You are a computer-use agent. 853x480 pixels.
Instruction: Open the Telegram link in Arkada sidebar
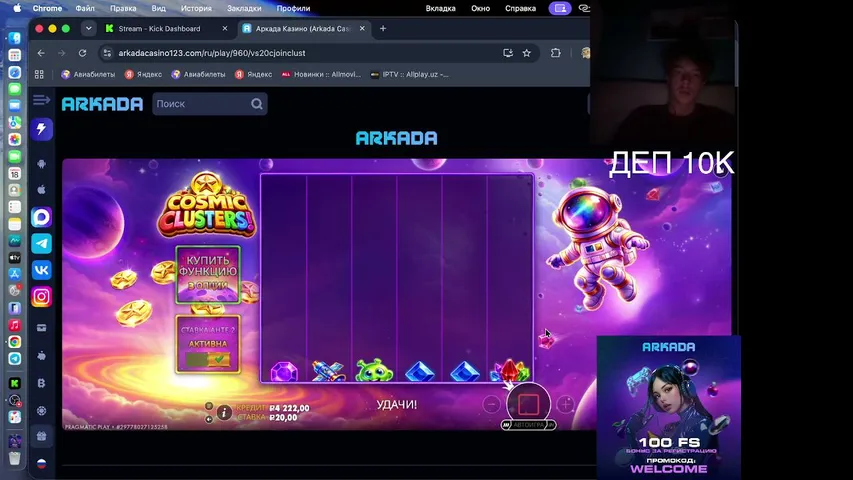[41, 243]
